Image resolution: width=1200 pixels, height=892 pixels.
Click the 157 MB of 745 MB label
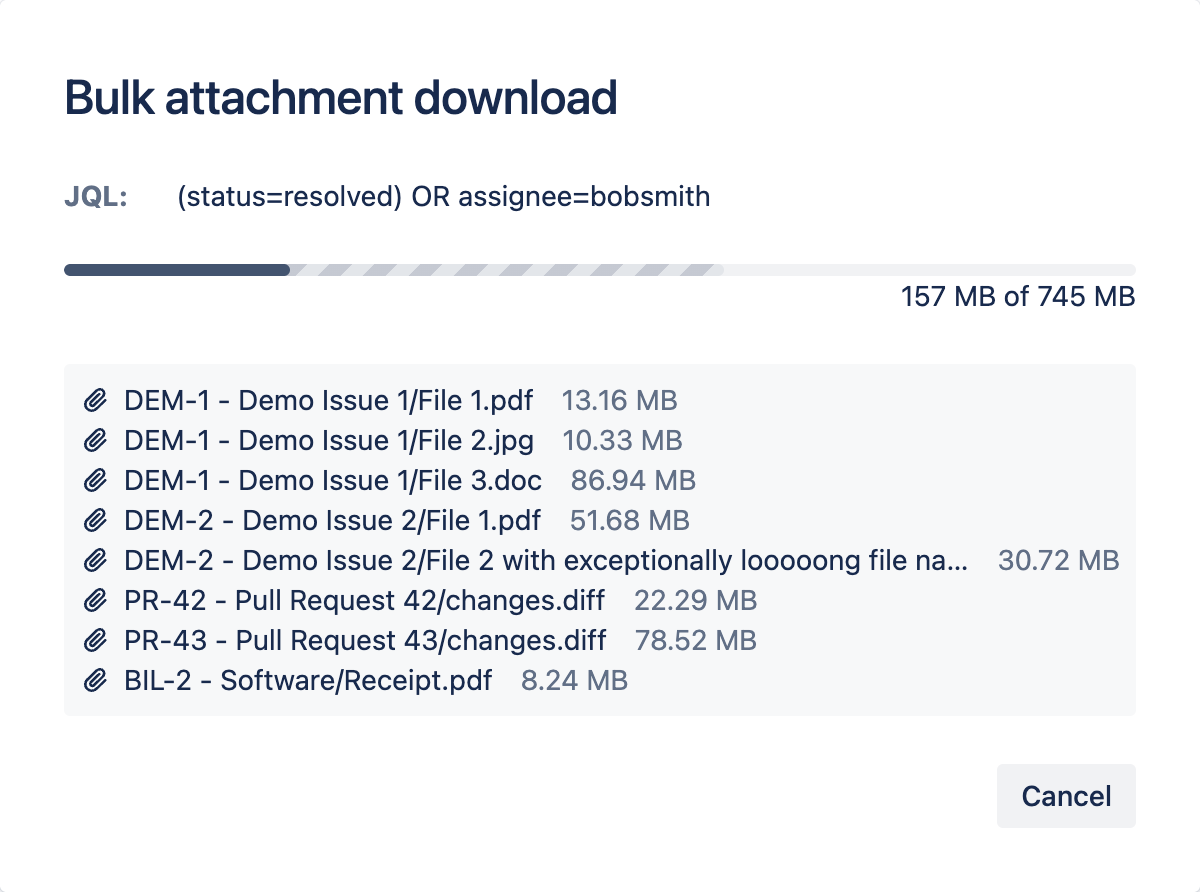pos(1016,296)
